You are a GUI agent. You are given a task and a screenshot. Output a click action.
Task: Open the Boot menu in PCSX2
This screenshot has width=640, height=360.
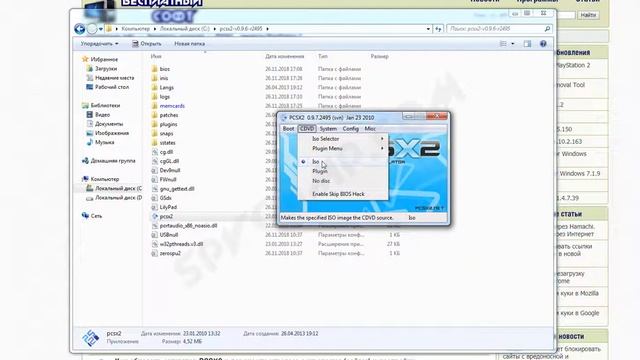(288, 129)
